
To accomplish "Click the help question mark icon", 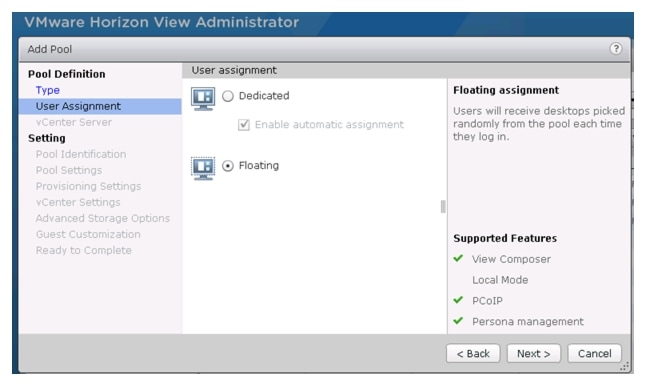I will (x=615, y=49).
